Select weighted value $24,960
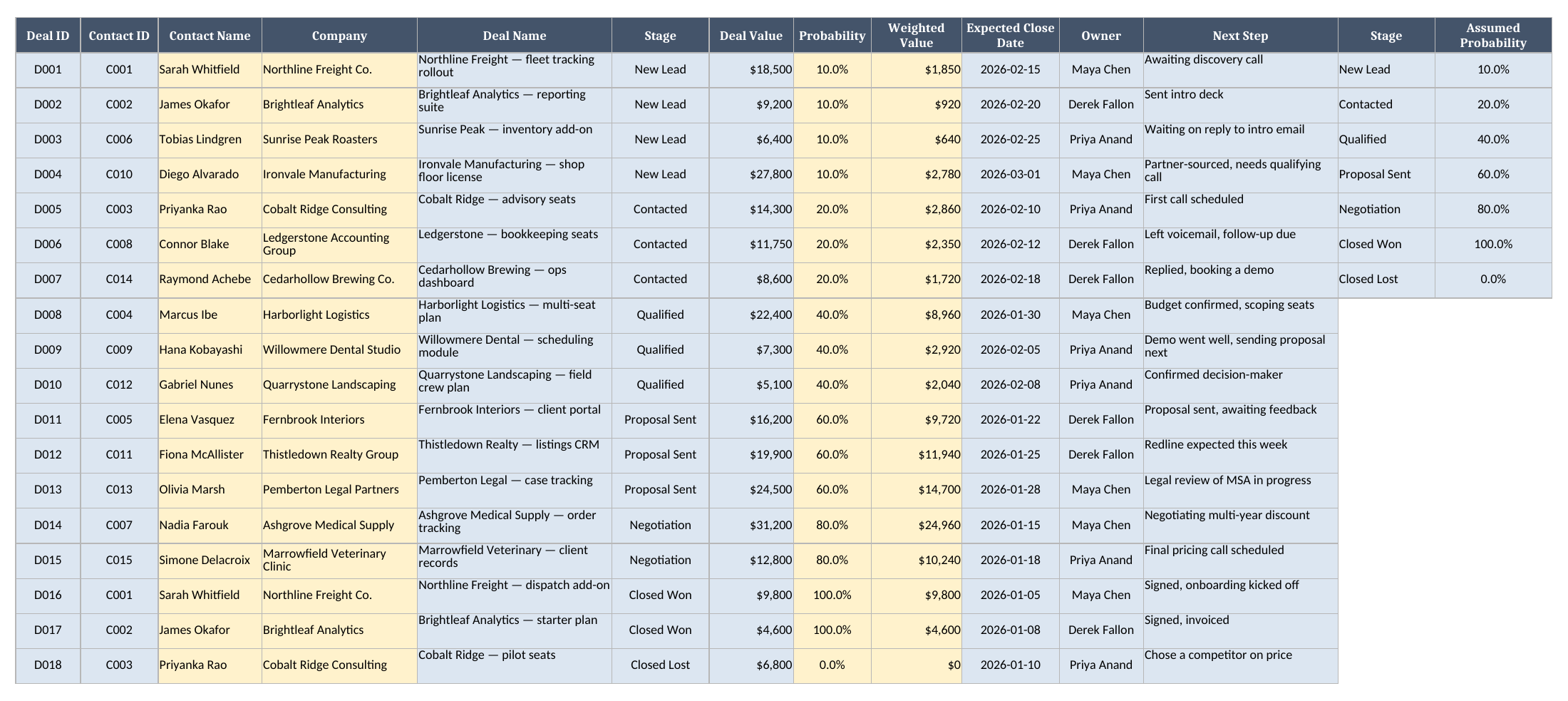1568x701 pixels. tap(916, 525)
